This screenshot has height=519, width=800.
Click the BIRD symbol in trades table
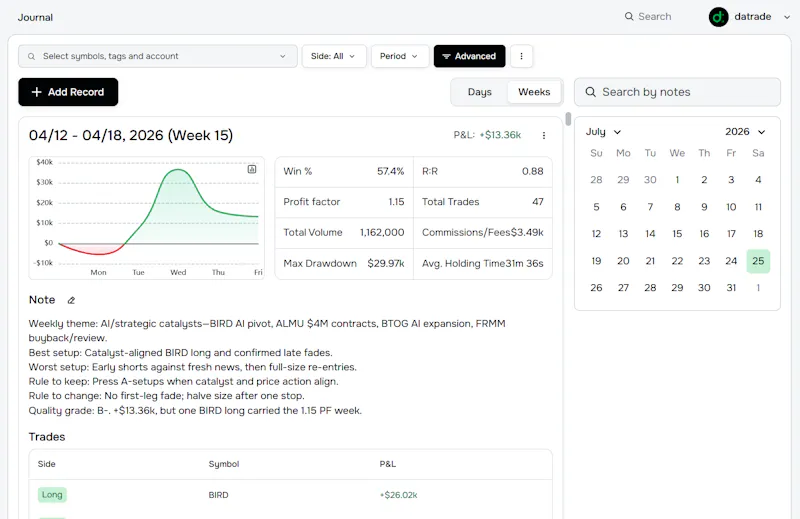pyautogui.click(x=218, y=495)
